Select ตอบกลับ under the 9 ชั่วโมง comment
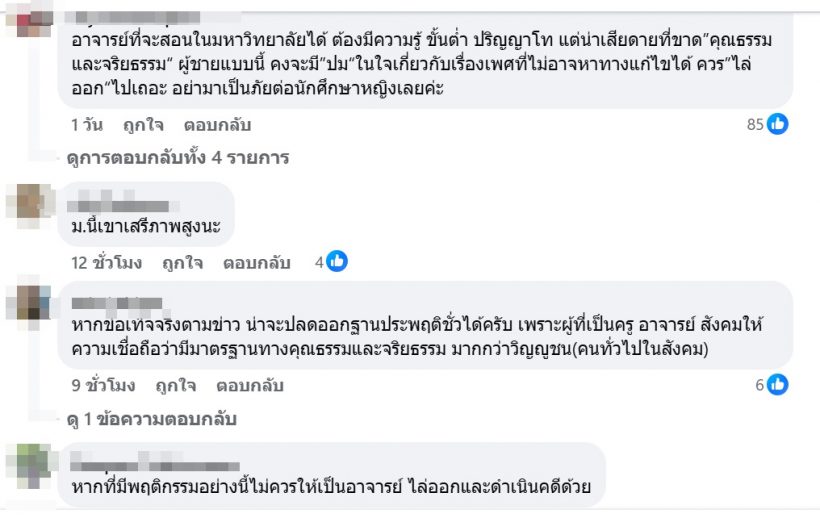The height and width of the screenshot is (518, 820). [250, 385]
